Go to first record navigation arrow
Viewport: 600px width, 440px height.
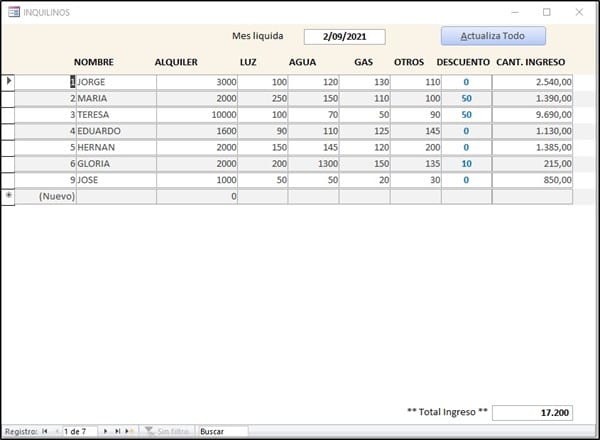click(44, 431)
